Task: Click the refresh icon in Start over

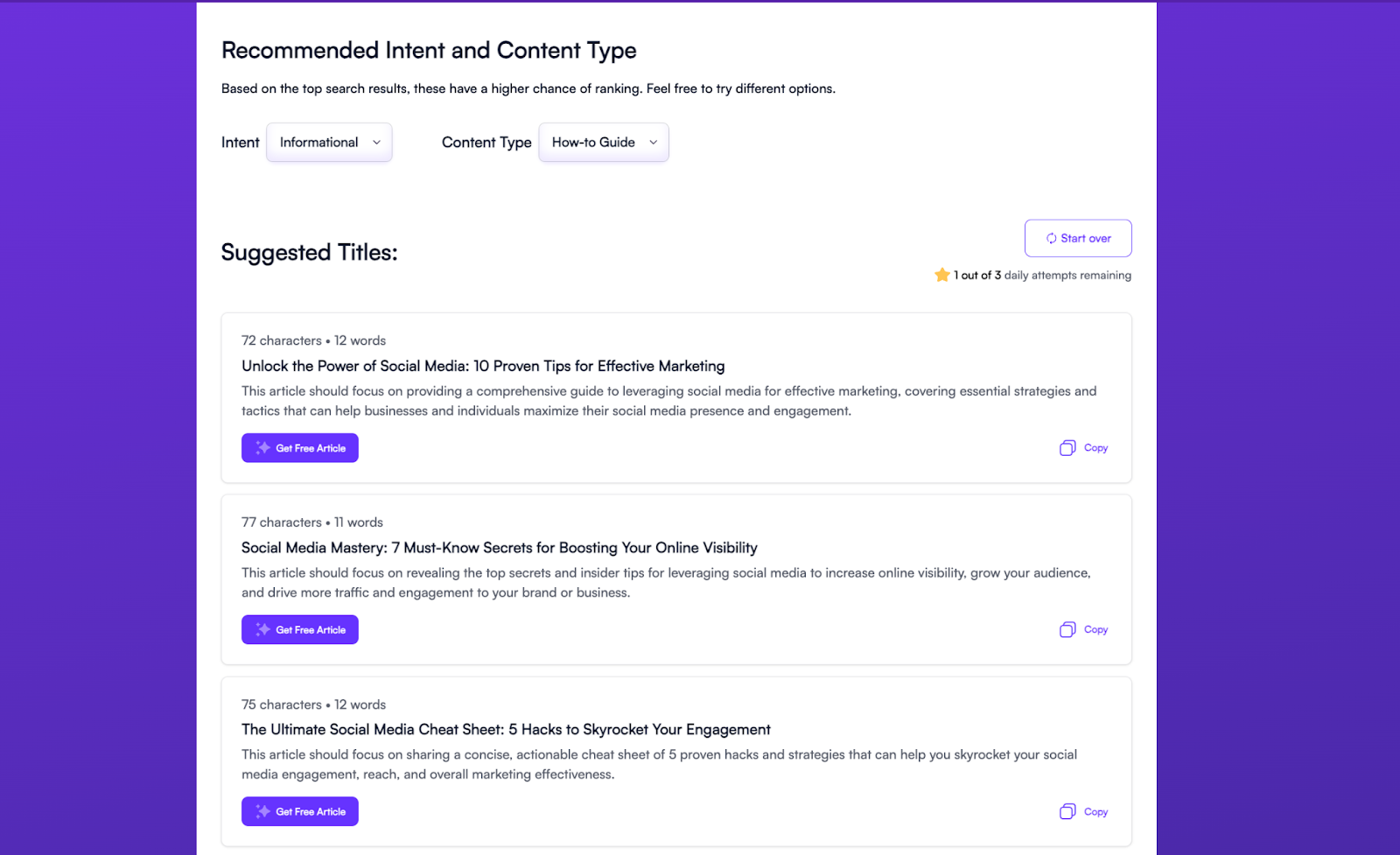Action: pyautogui.click(x=1051, y=238)
